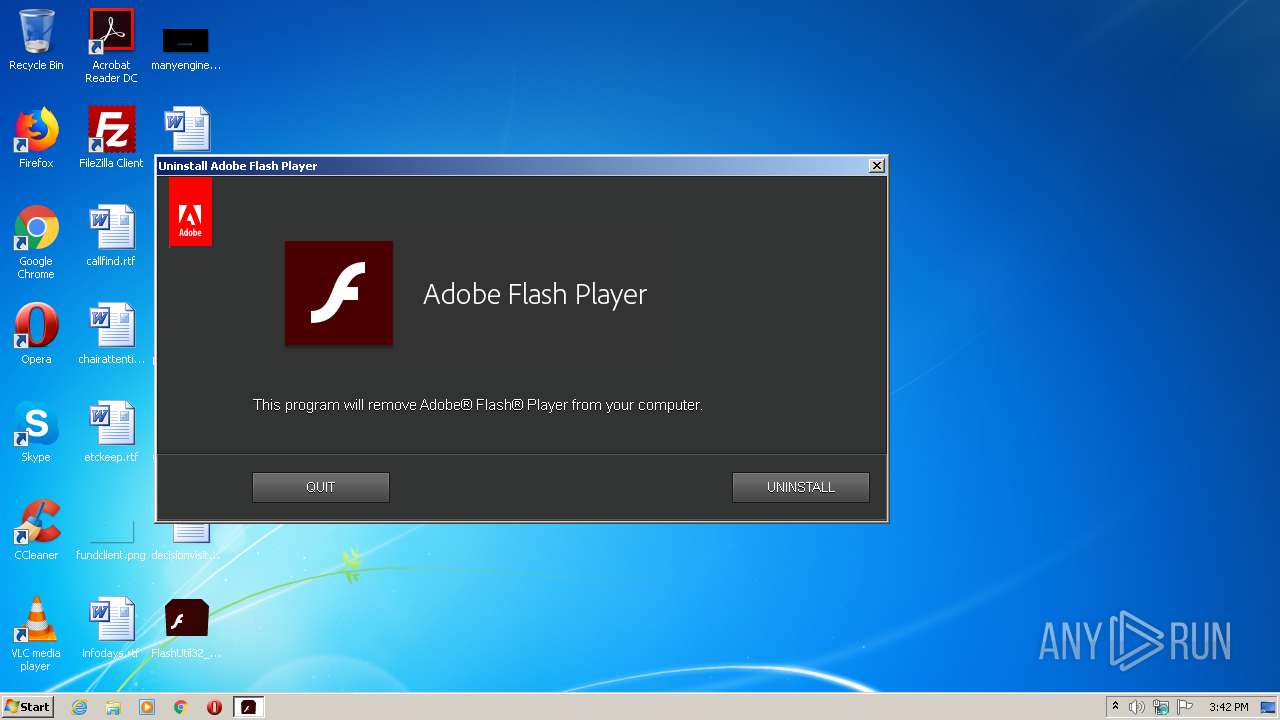This screenshot has width=1280, height=720.
Task: Select the fundclient.png desktop file
Action: tap(111, 540)
